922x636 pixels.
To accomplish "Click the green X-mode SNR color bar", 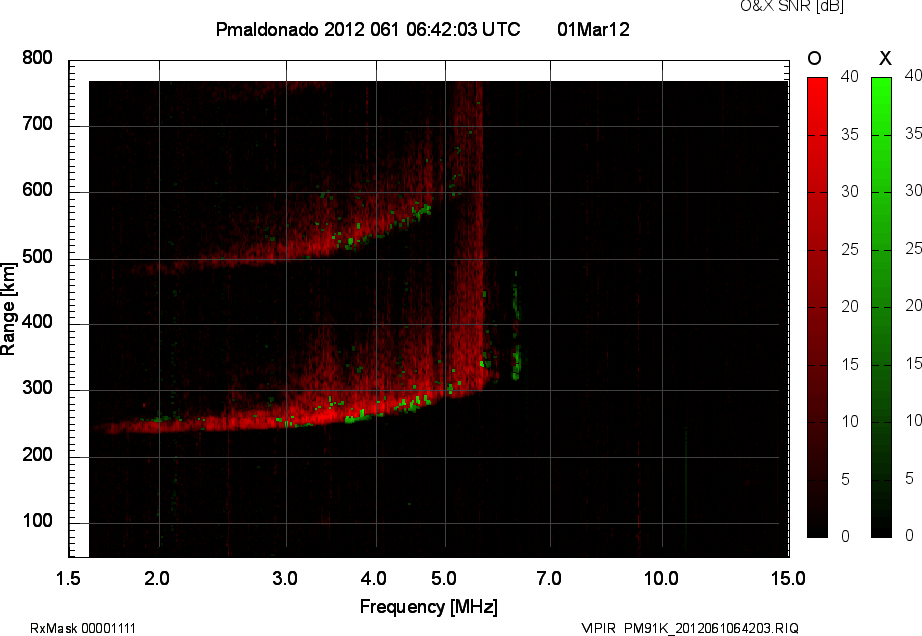I will click(x=881, y=307).
